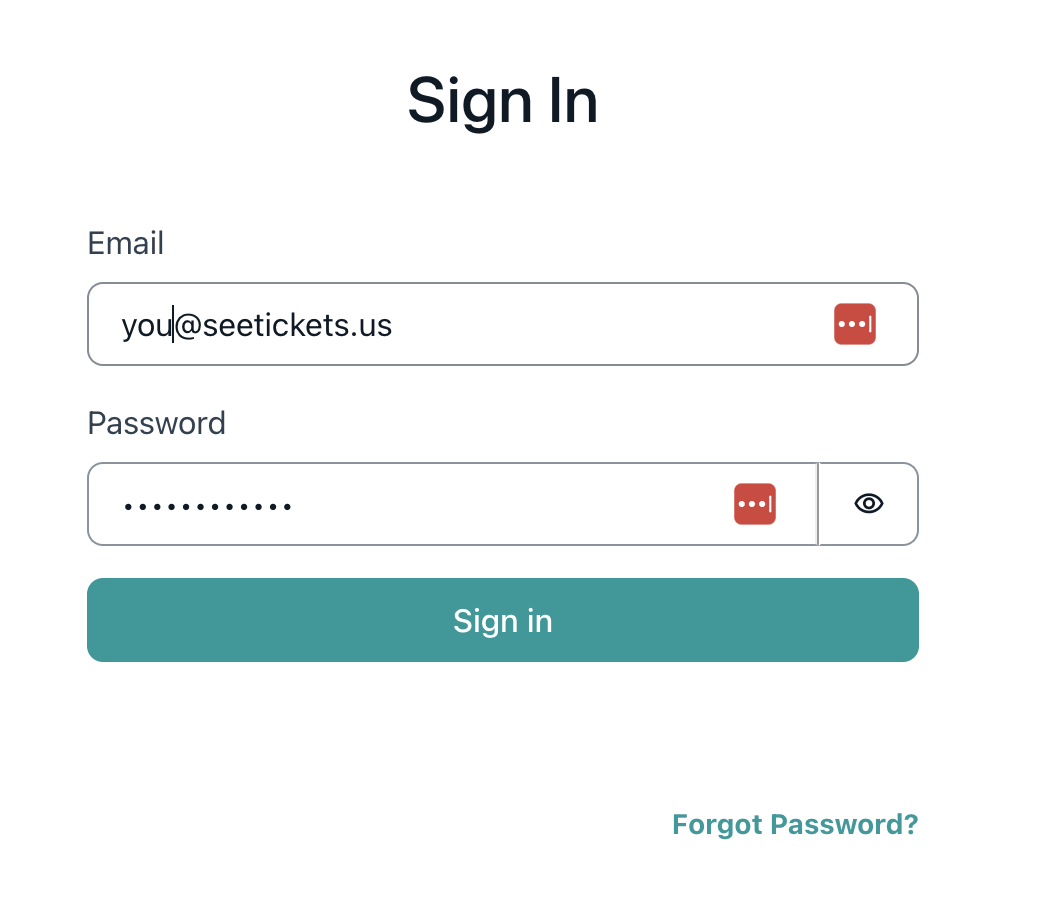Click the masked password dots

coord(208,507)
